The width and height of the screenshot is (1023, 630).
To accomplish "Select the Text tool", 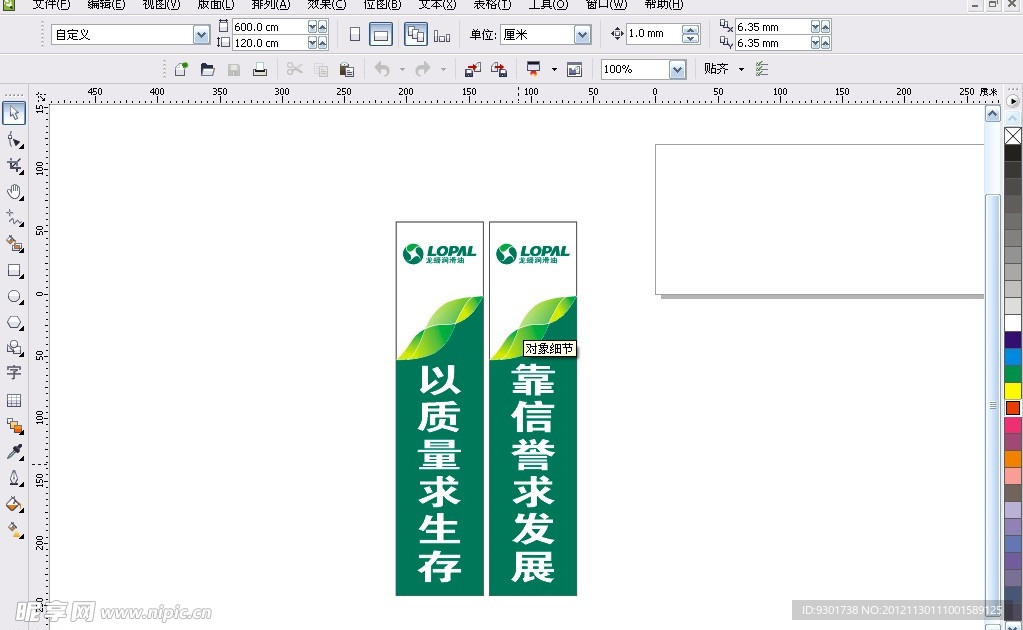I will click(14, 373).
